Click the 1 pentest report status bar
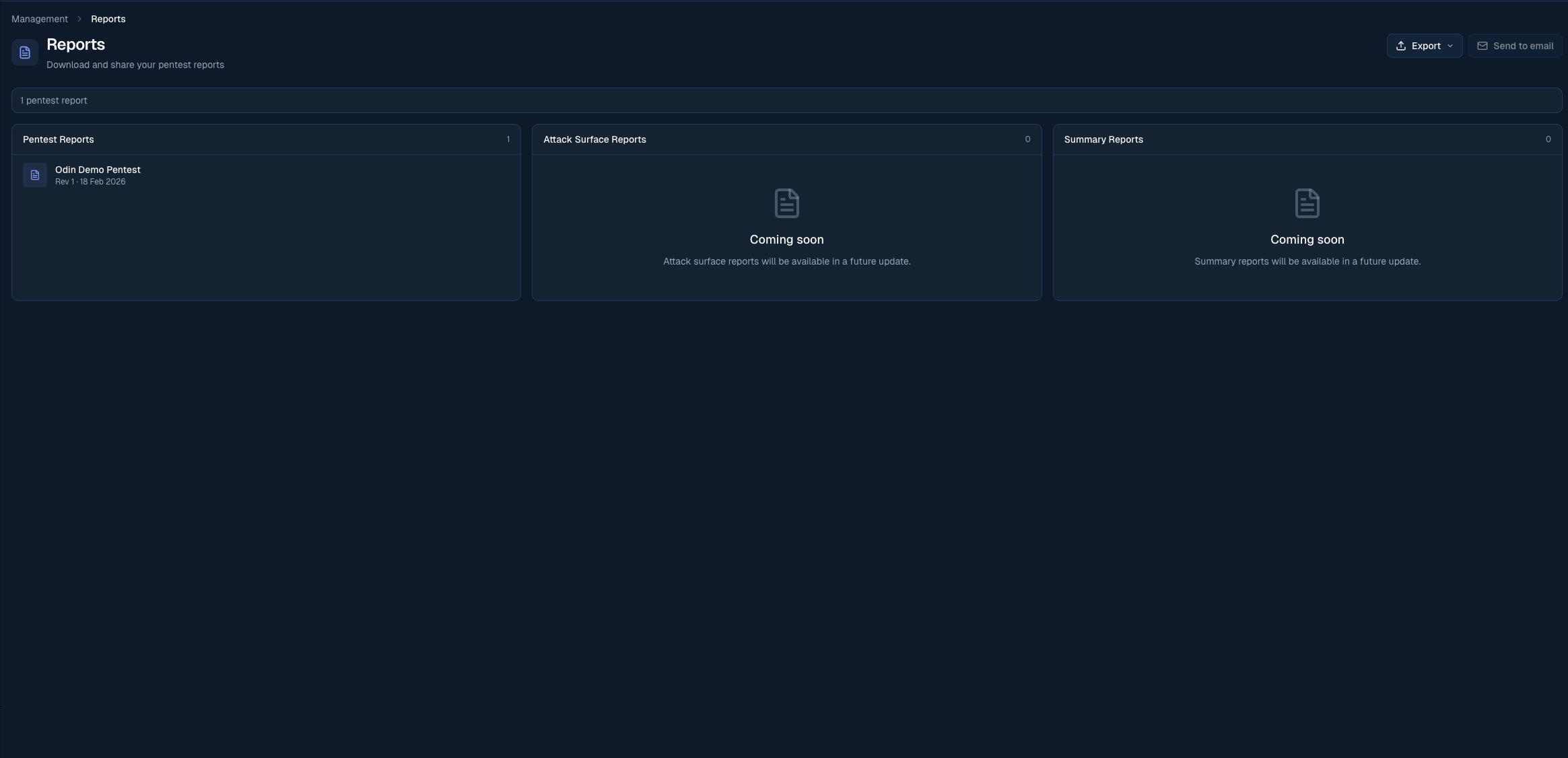The width and height of the screenshot is (1568, 758). click(53, 100)
